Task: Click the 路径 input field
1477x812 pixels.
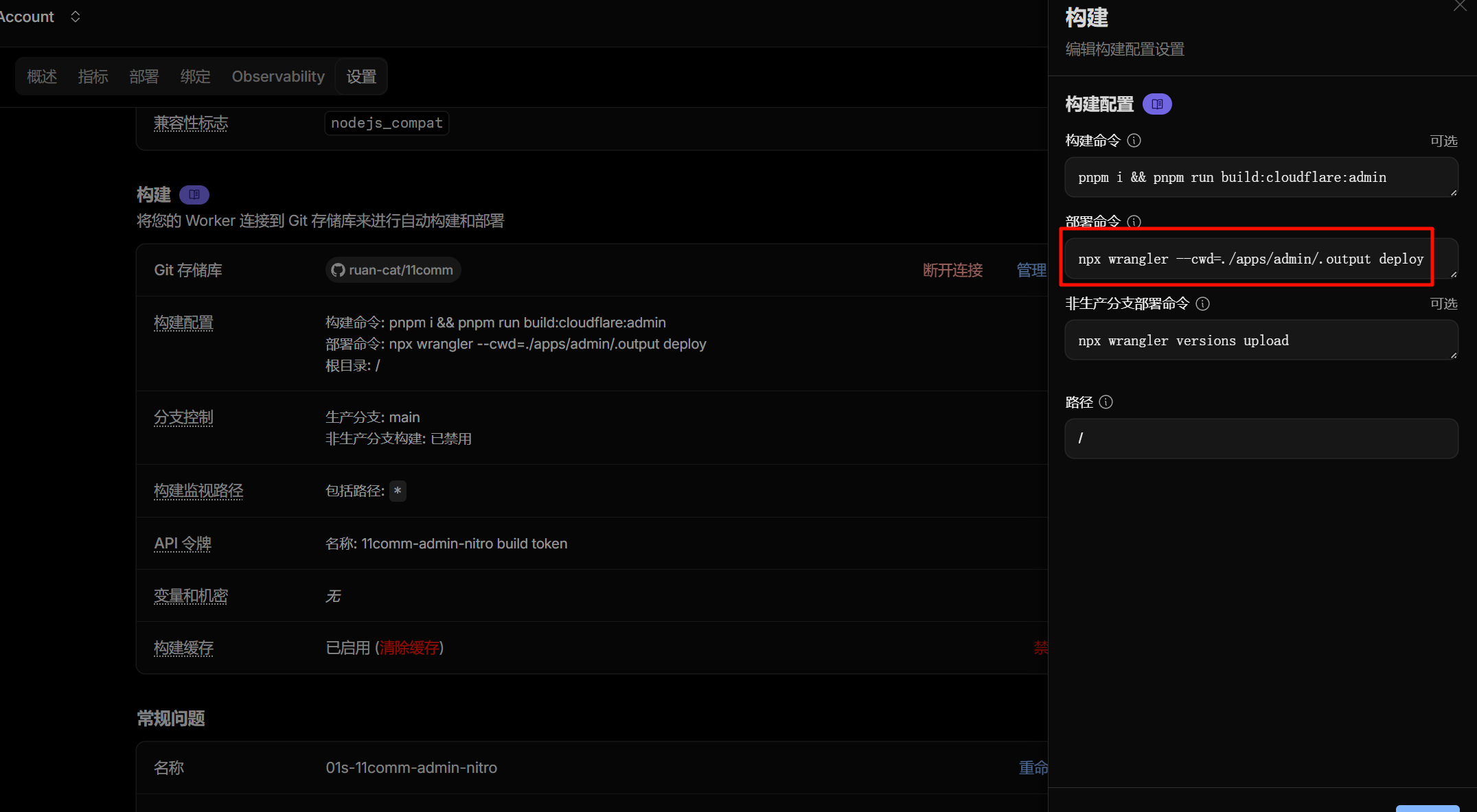Action: 1260,439
